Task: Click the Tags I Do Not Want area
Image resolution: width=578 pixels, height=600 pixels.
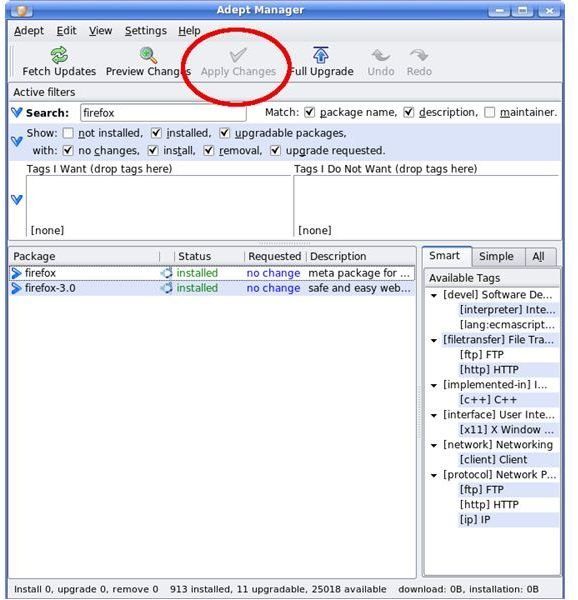Action: 426,206
